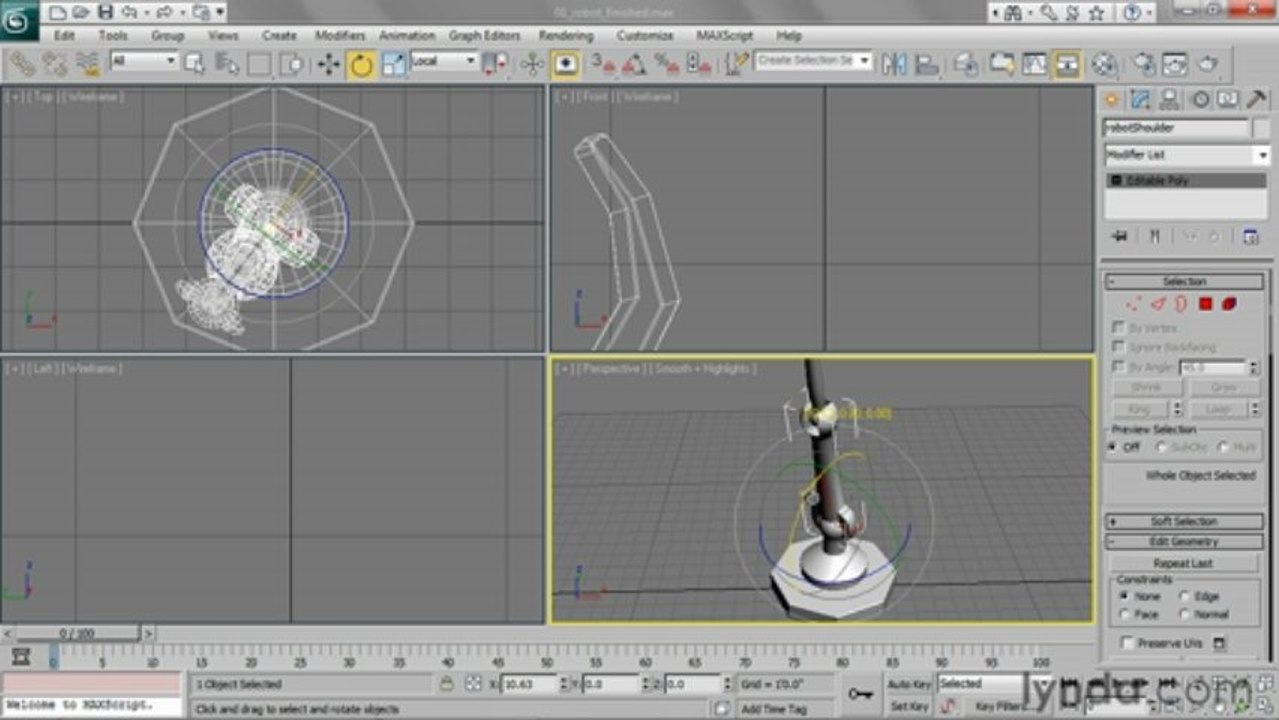The image size is (1279, 720).
Task: Open the MAXScript menu
Action: [x=726, y=35]
